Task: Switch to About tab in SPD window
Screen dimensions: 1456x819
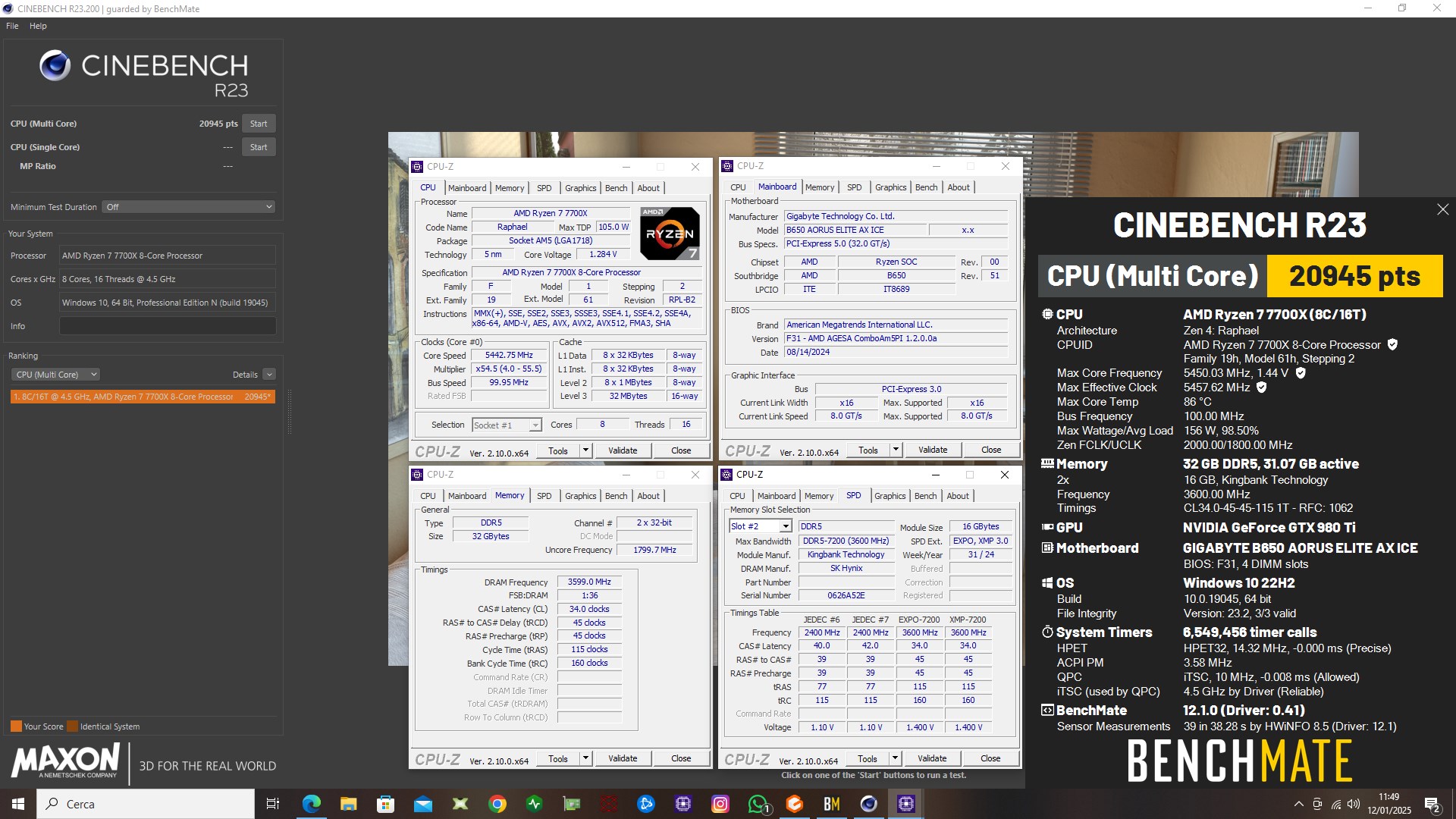Action: (957, 496)
